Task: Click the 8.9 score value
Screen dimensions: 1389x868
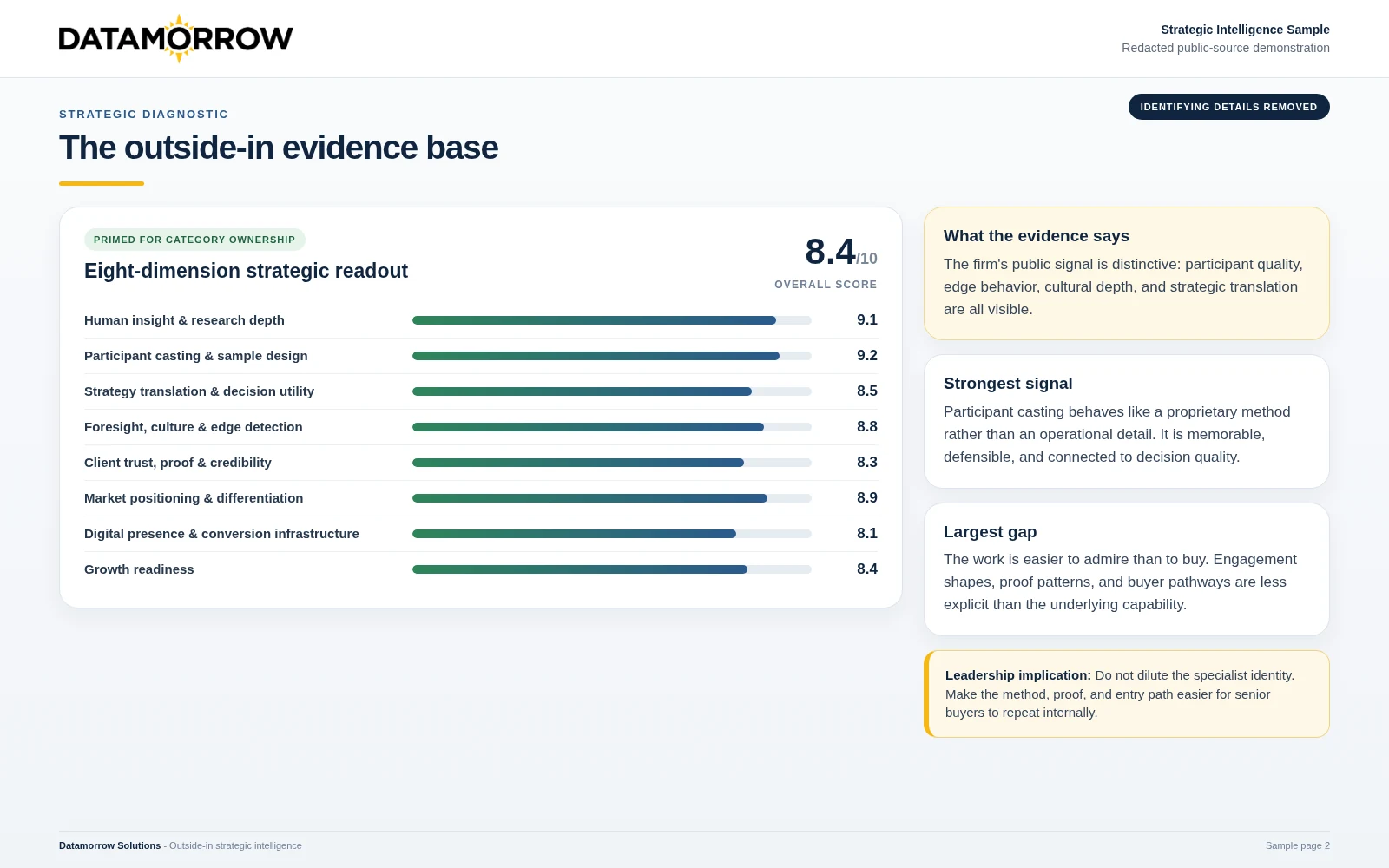Action: coord(866,498)
